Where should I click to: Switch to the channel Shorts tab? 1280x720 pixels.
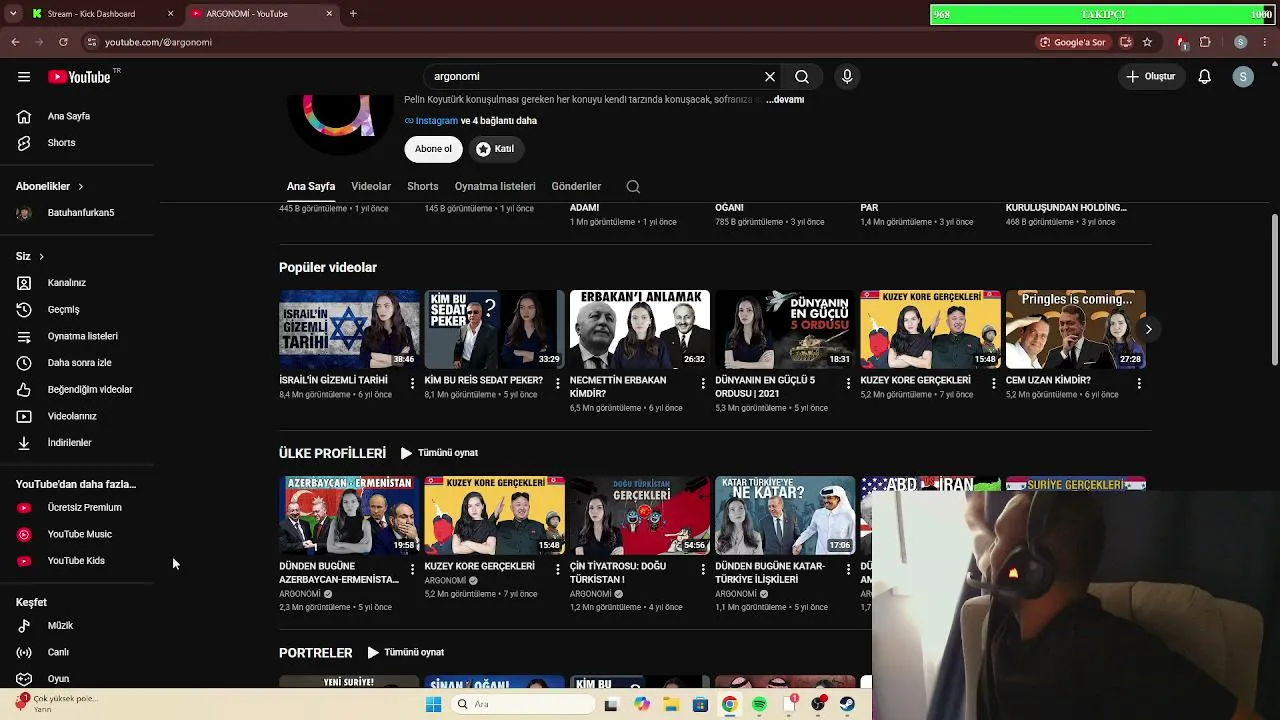[423, 187]
